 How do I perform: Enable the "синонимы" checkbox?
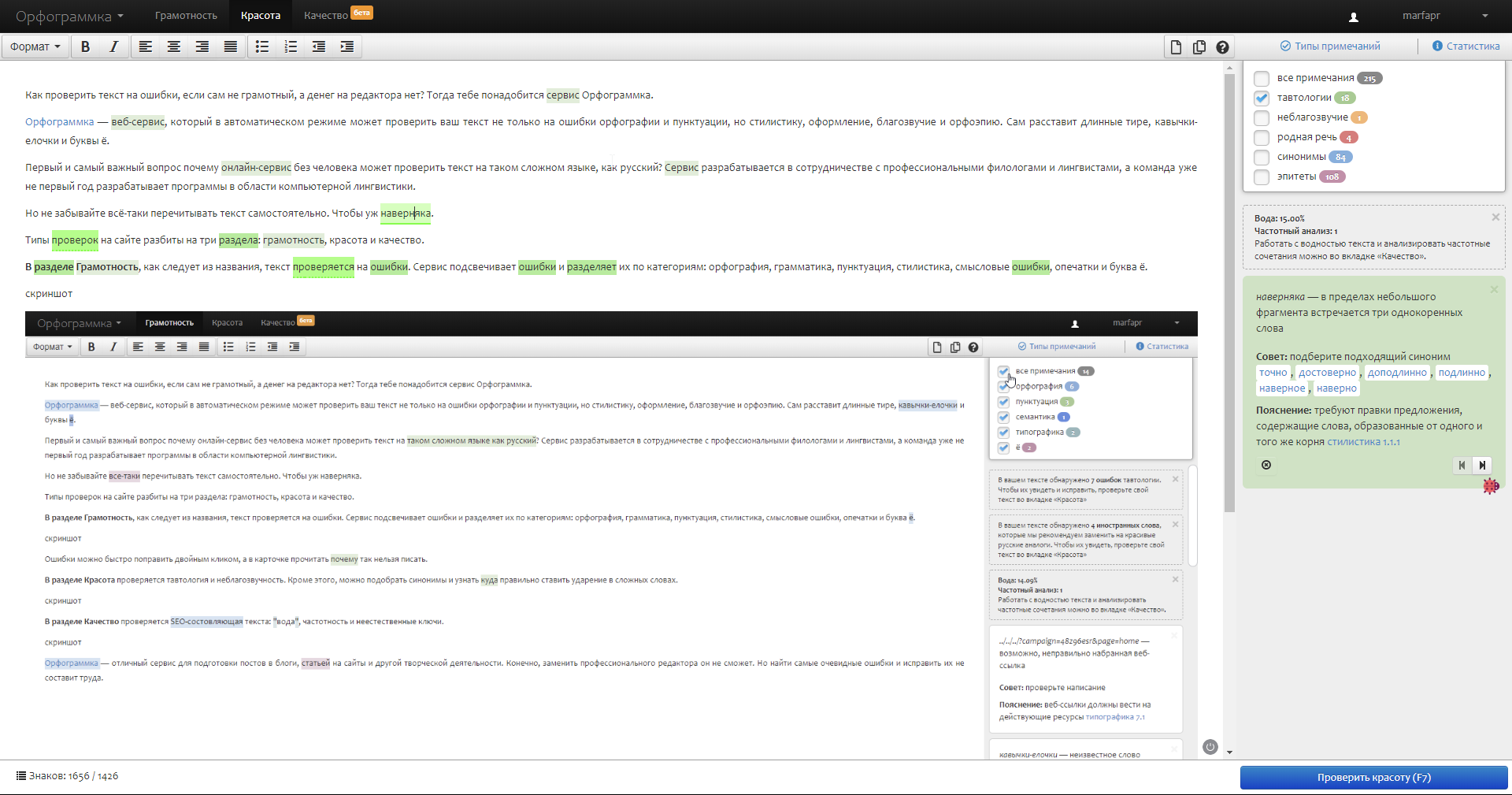1262,157
